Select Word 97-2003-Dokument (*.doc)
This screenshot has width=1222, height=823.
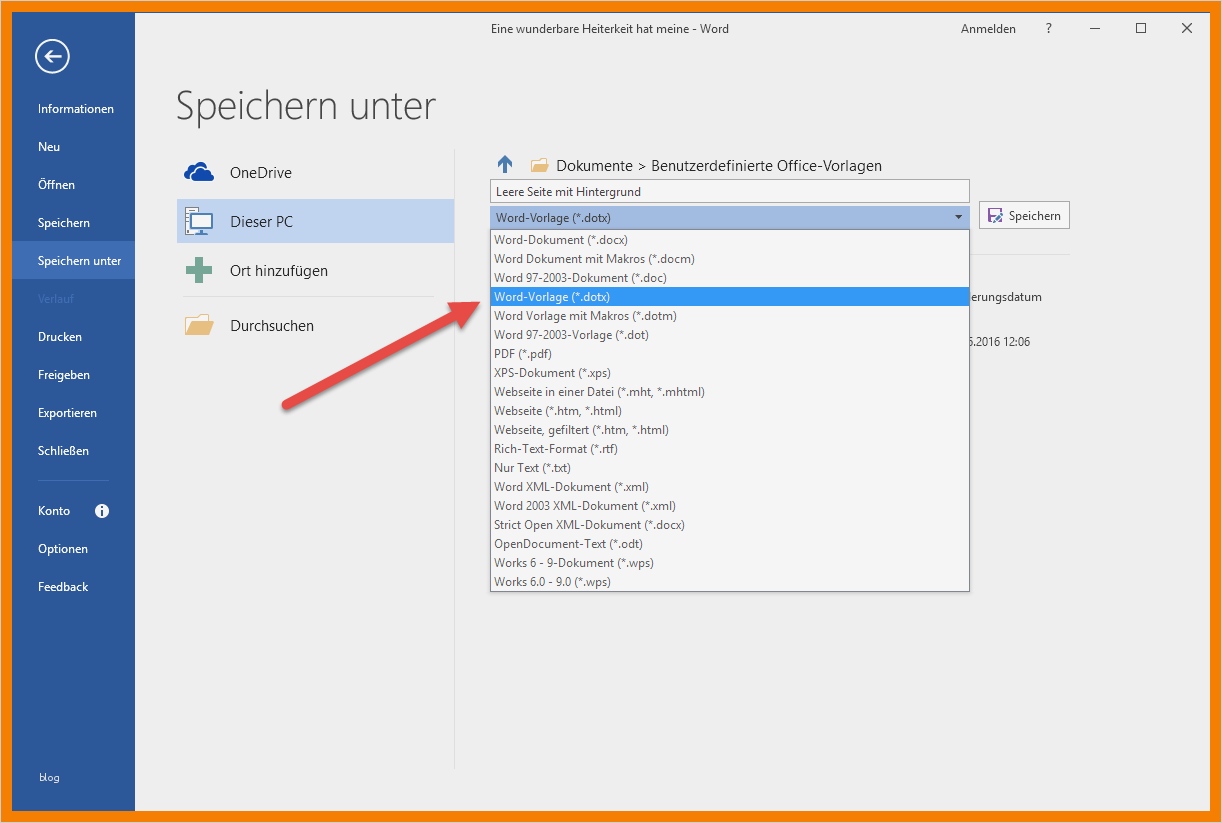[729, 278]
